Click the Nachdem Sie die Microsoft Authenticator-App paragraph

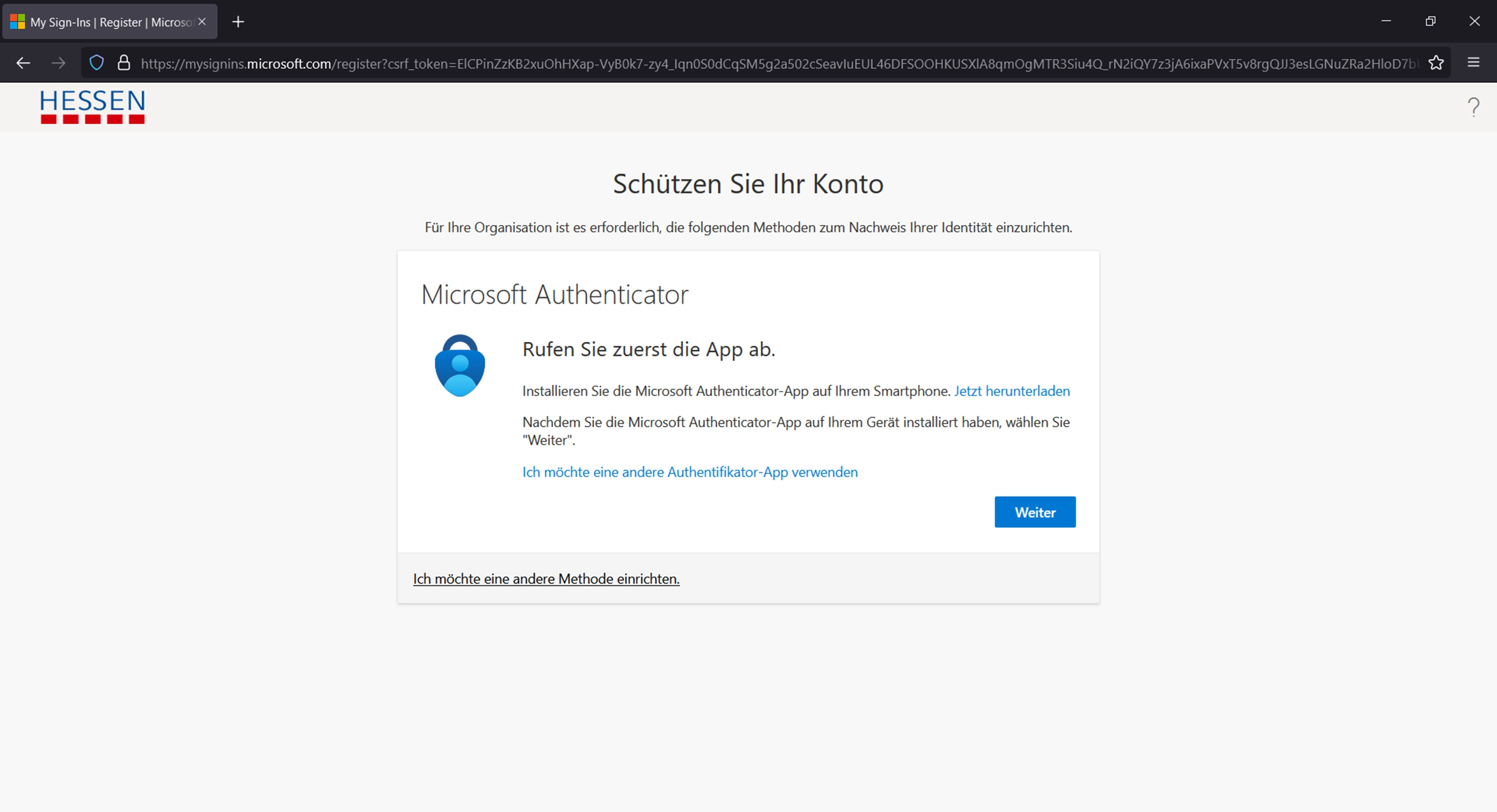click(x=796, y=431)
